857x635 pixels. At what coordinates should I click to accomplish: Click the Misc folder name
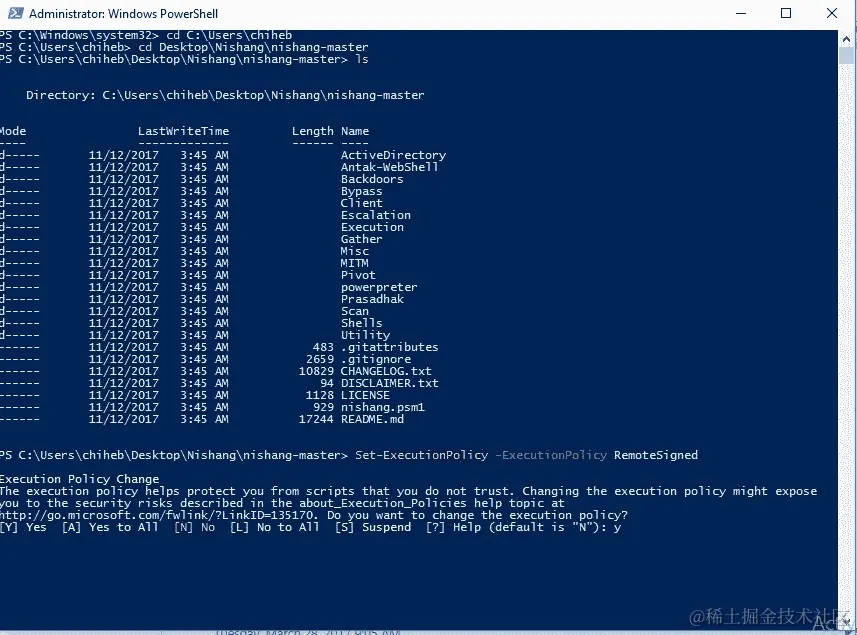click(355, 251)
